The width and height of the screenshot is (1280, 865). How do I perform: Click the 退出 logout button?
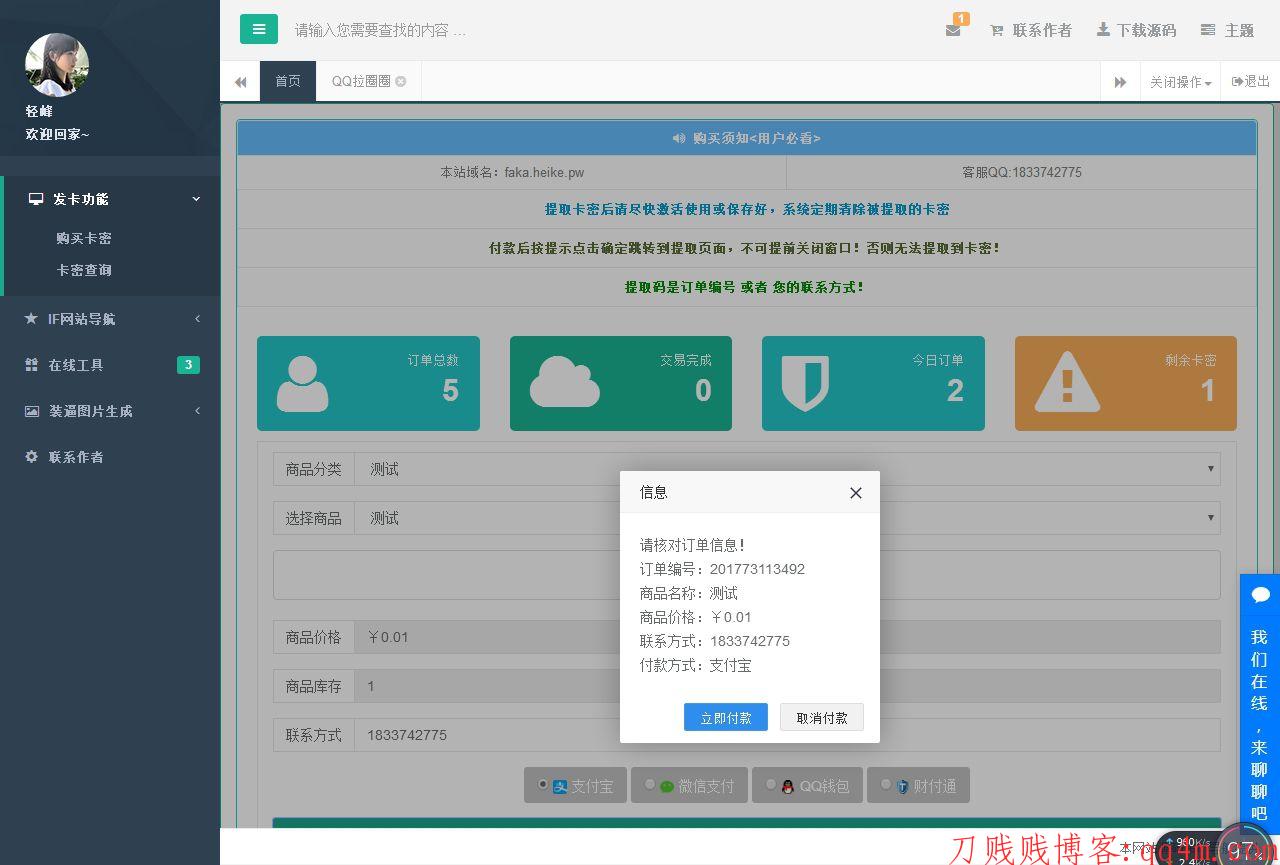coord(1250,81)
